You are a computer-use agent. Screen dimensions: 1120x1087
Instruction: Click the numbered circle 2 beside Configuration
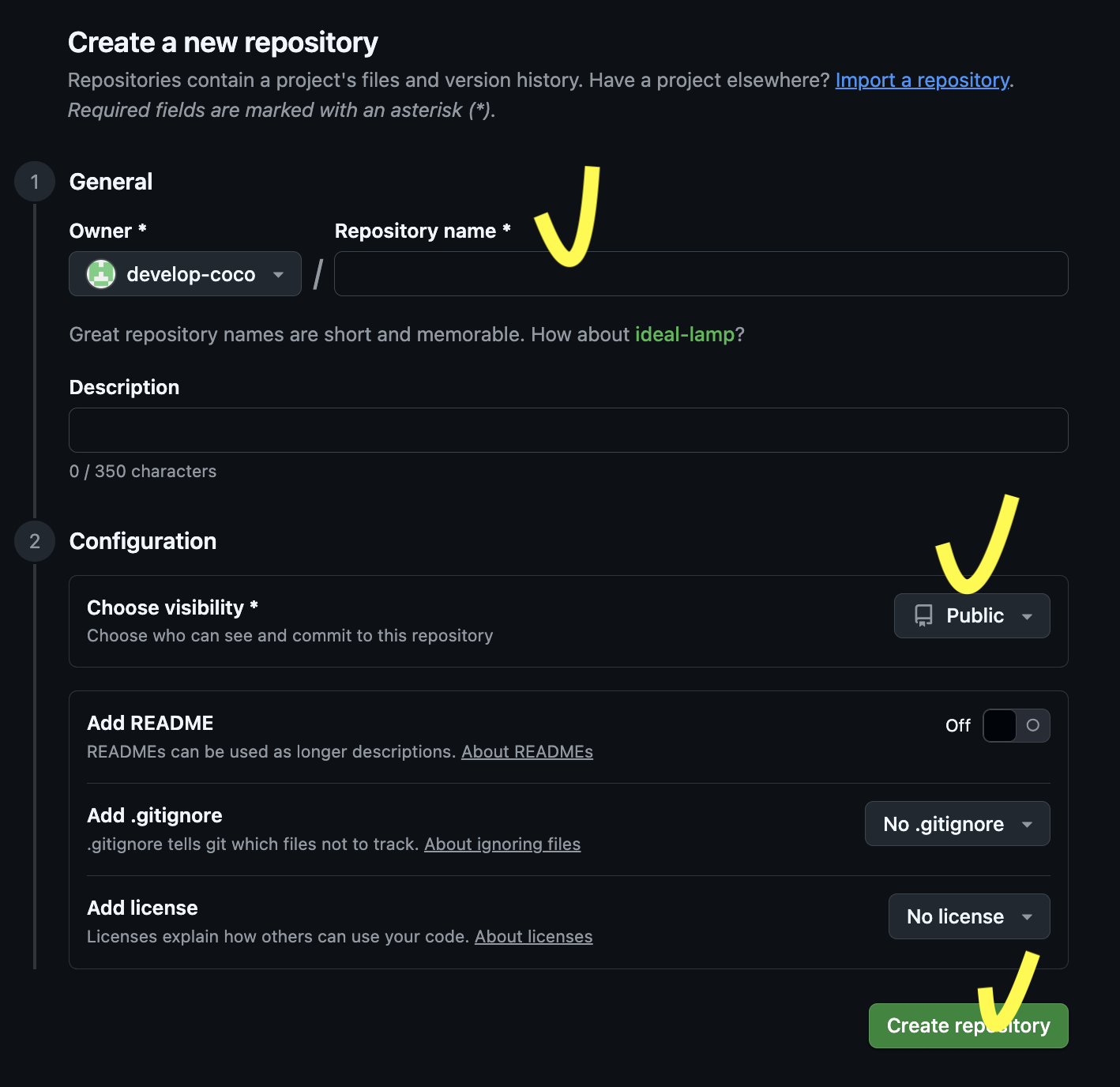tap(34, 541)
